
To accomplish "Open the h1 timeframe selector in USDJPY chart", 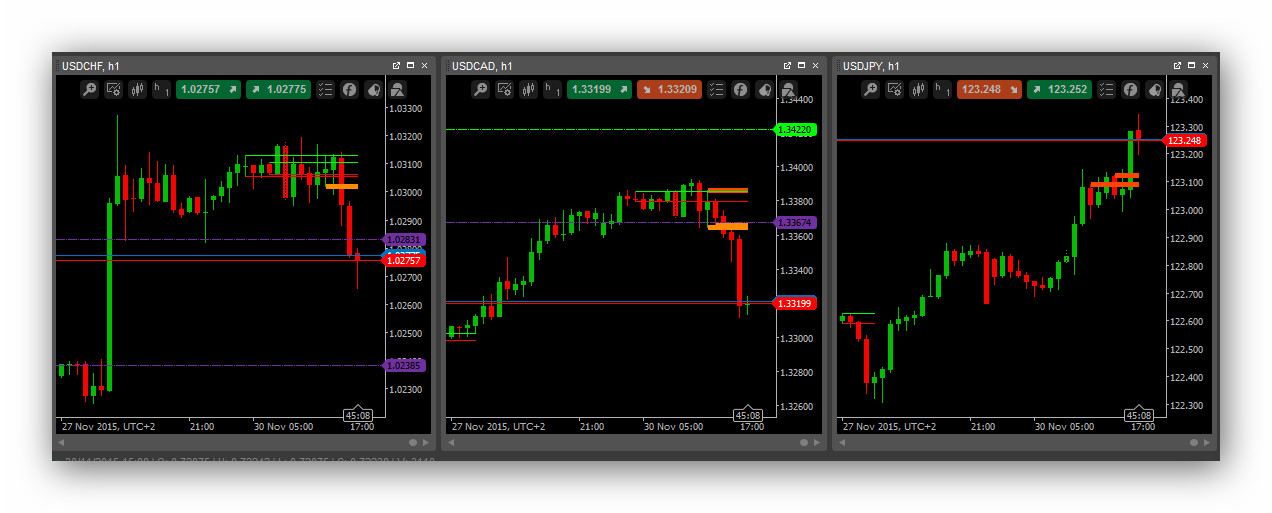I will (943, 89).
